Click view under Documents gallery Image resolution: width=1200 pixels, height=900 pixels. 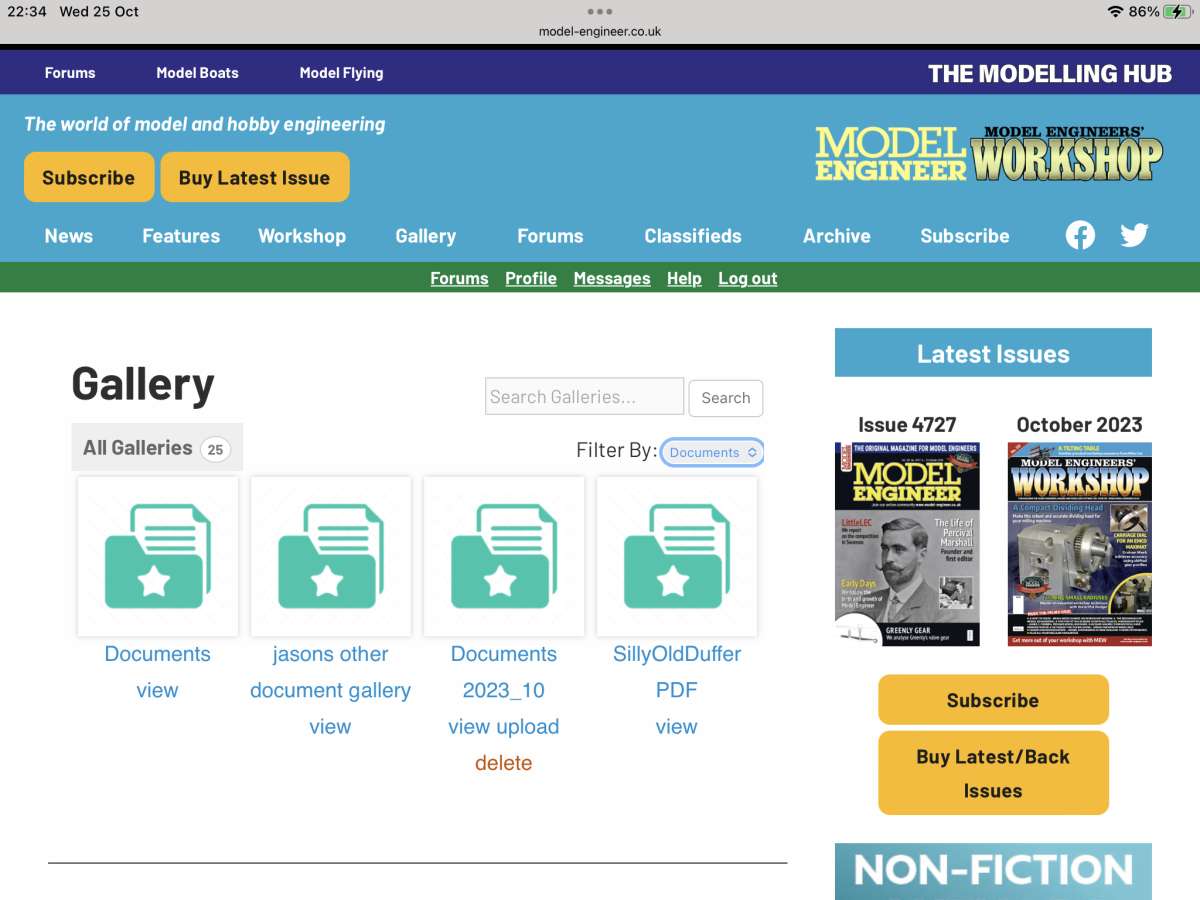[x=157, y=690]
